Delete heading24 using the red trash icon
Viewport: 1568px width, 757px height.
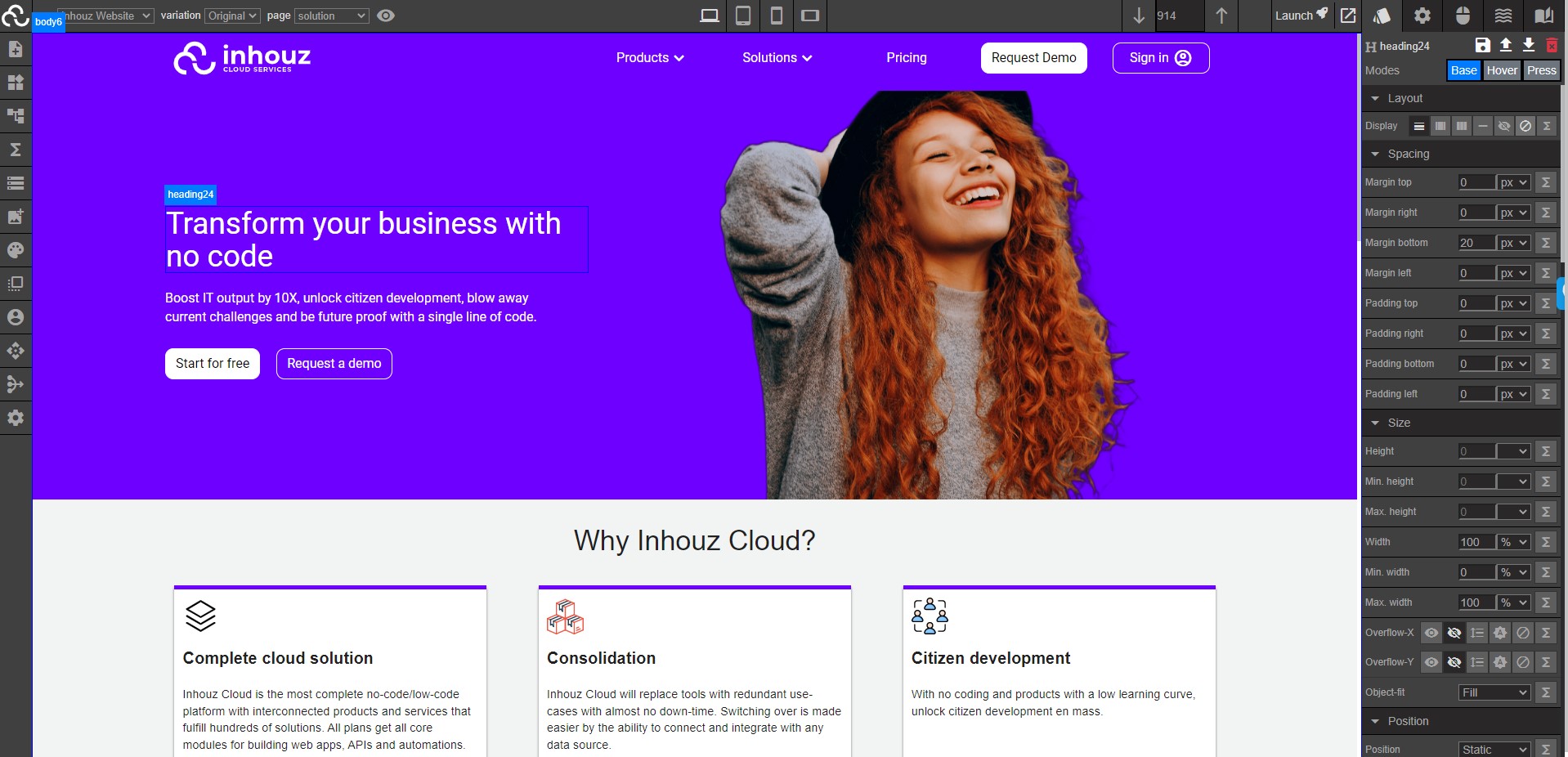(1551, 46)
